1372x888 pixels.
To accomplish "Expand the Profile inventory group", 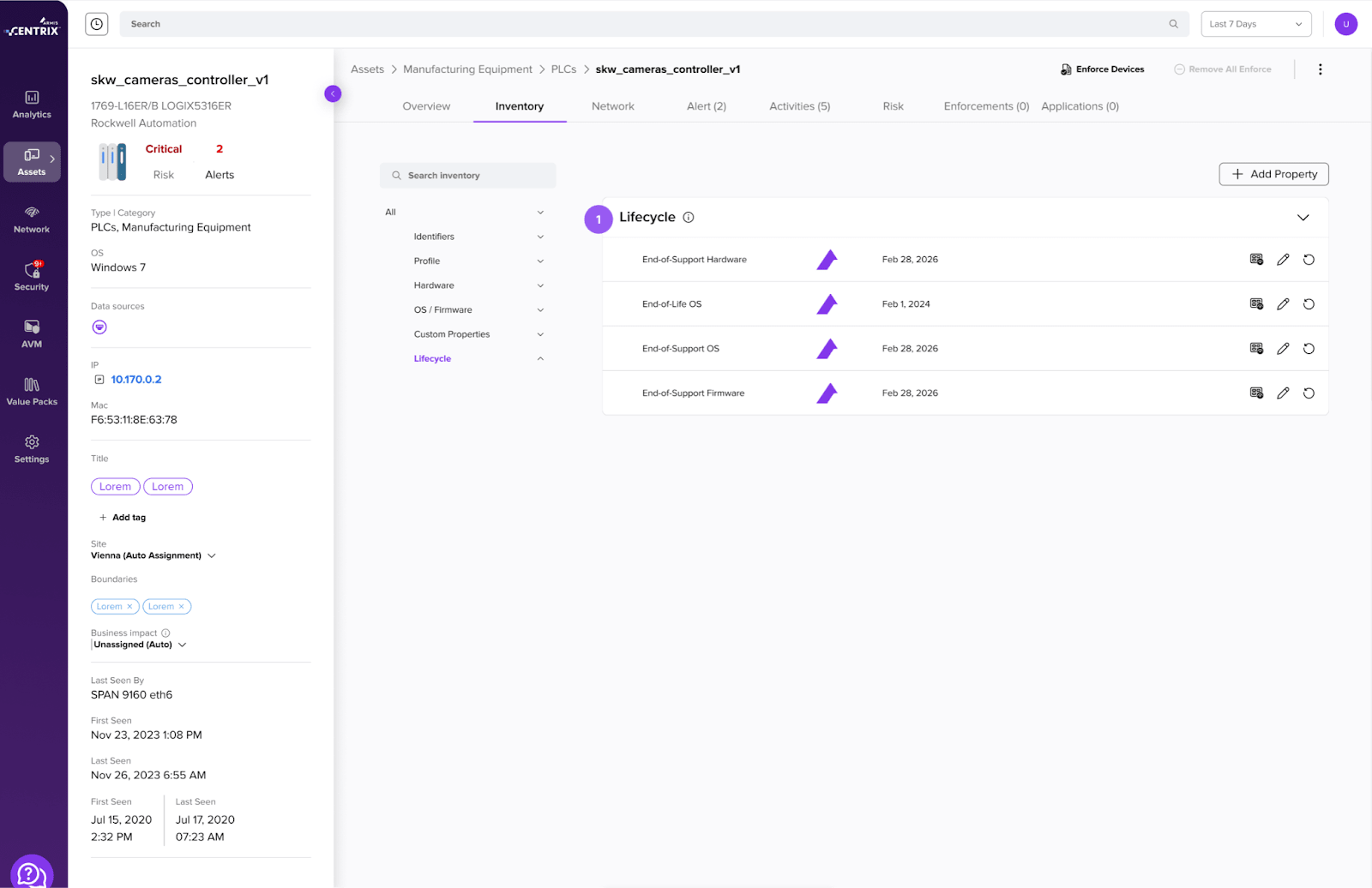I will pos(540,261).
